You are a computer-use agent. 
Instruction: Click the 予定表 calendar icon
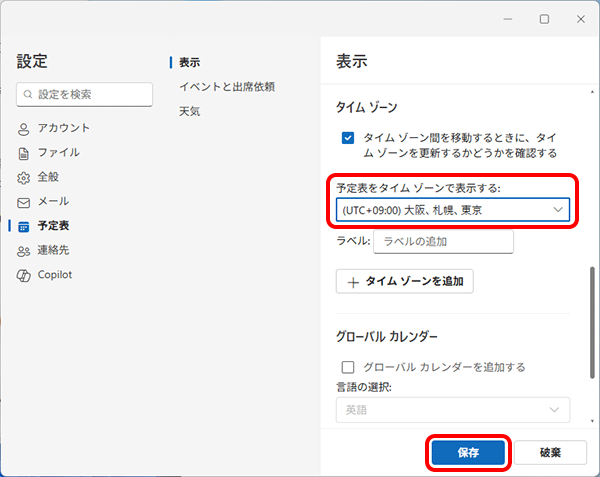(x=24, y=227)
